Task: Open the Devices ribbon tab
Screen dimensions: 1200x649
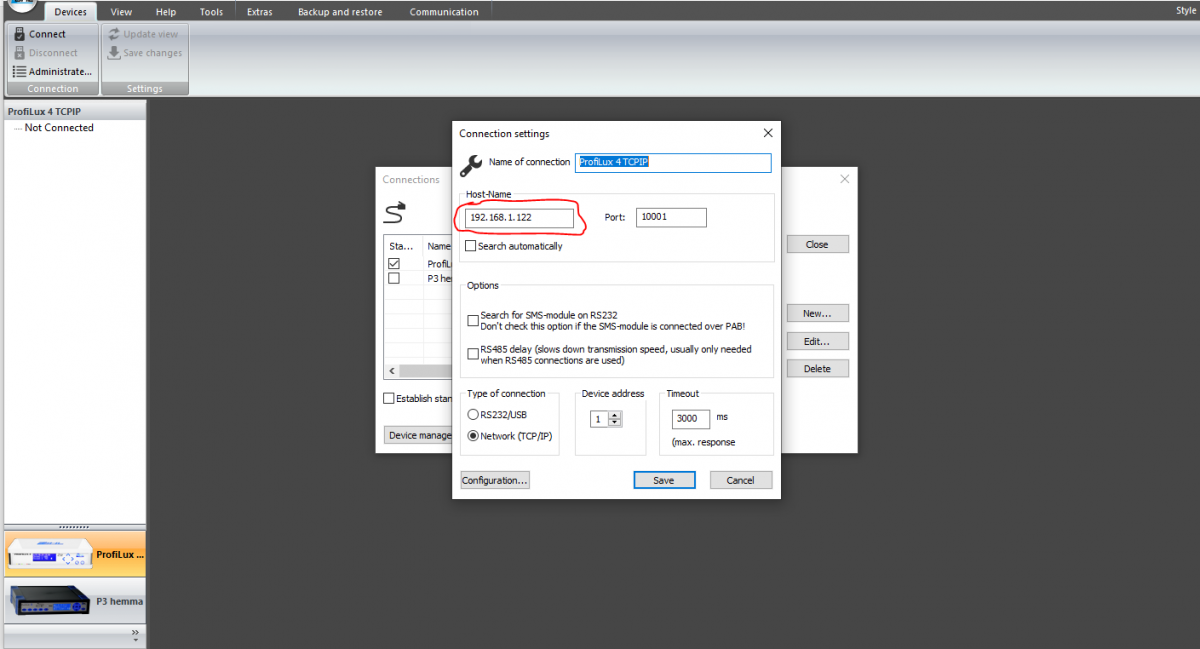Action: pos(70,12)
